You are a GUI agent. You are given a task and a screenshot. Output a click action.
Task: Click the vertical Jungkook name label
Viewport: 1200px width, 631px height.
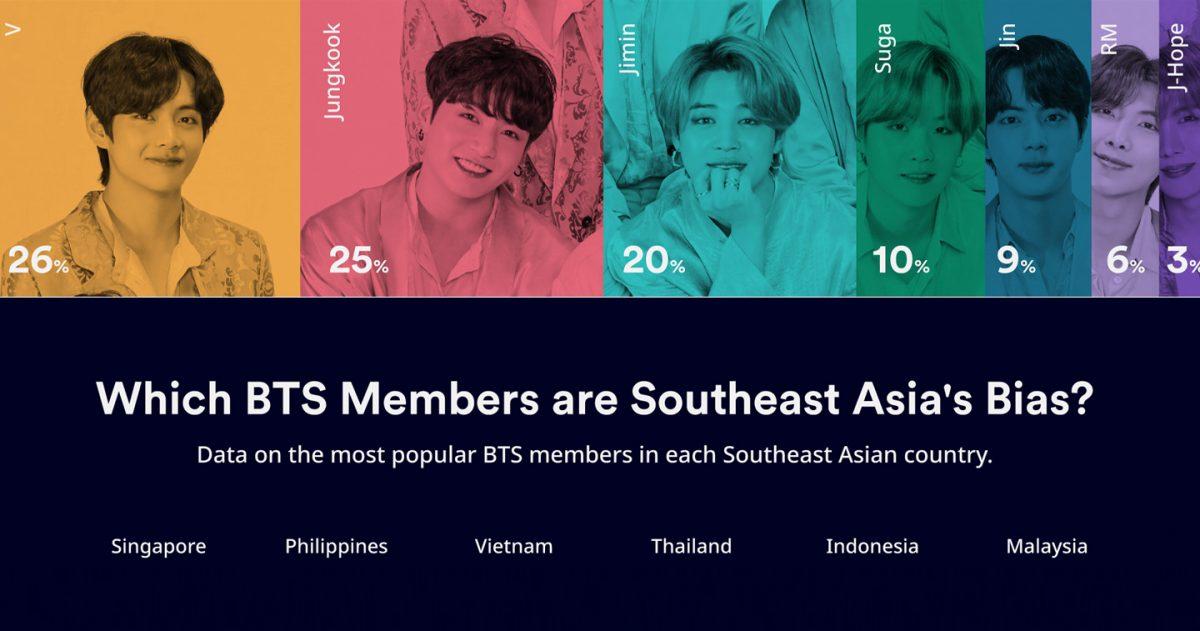[x=334, y=72]
